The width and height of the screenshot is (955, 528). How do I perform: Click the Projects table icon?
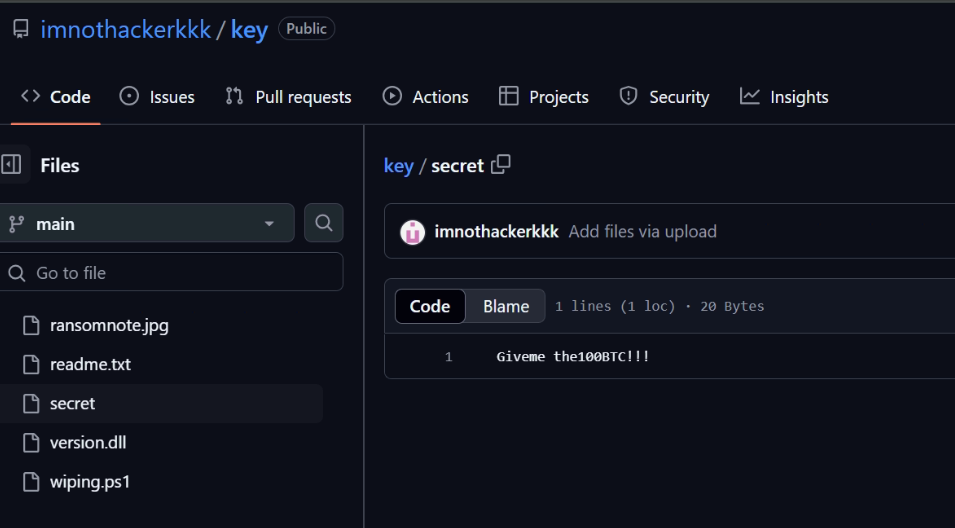click(x=509, y=96)
